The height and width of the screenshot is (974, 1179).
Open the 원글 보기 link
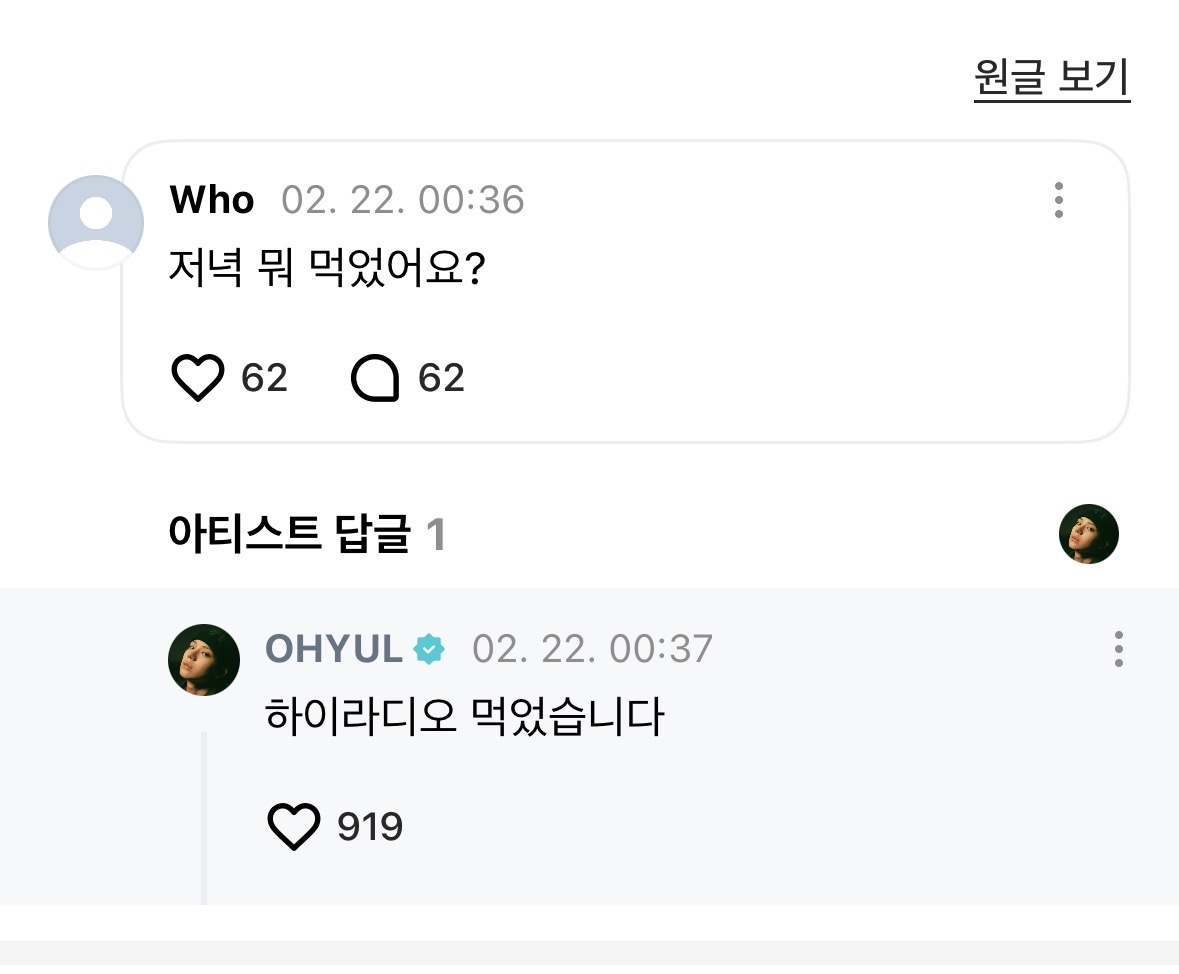pos(1051,78)
